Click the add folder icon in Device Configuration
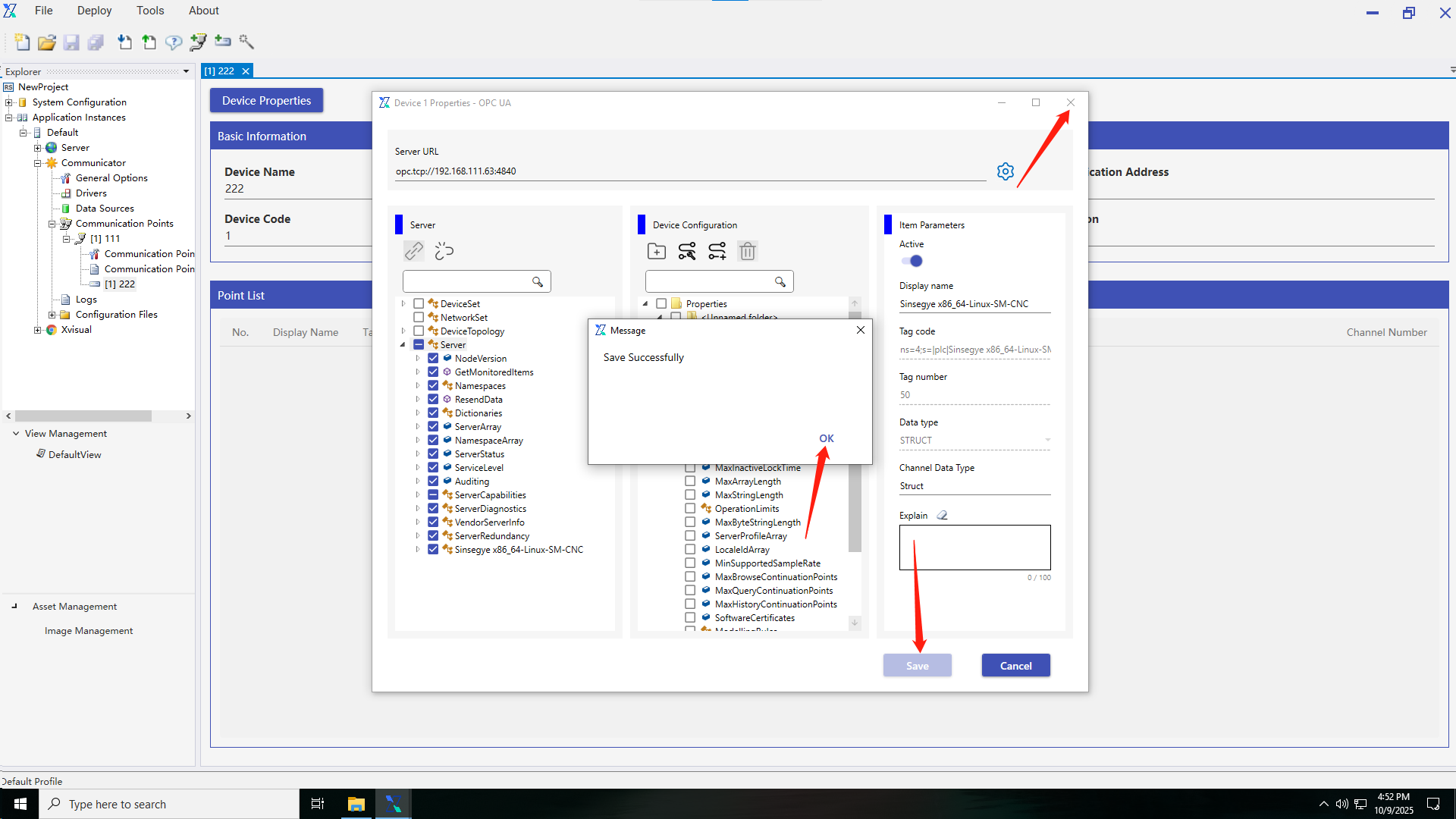This screenshot has width=1456, height=819. point(657,251)
